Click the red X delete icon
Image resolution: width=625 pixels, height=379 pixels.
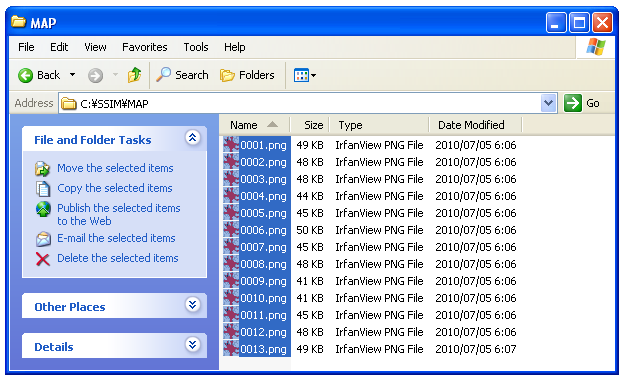(43, 259)
